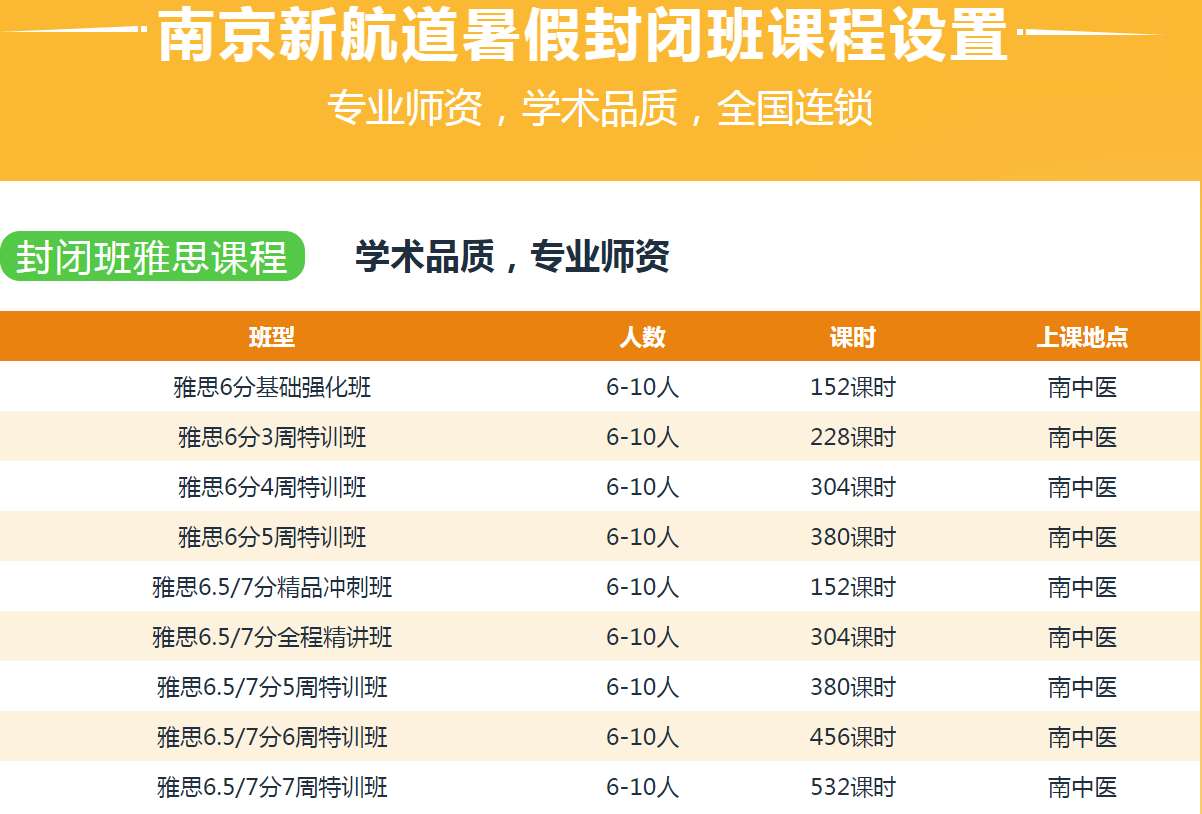
Task: Select the row 雅思6.5/7分7周特训班
Action: [600, 787]
